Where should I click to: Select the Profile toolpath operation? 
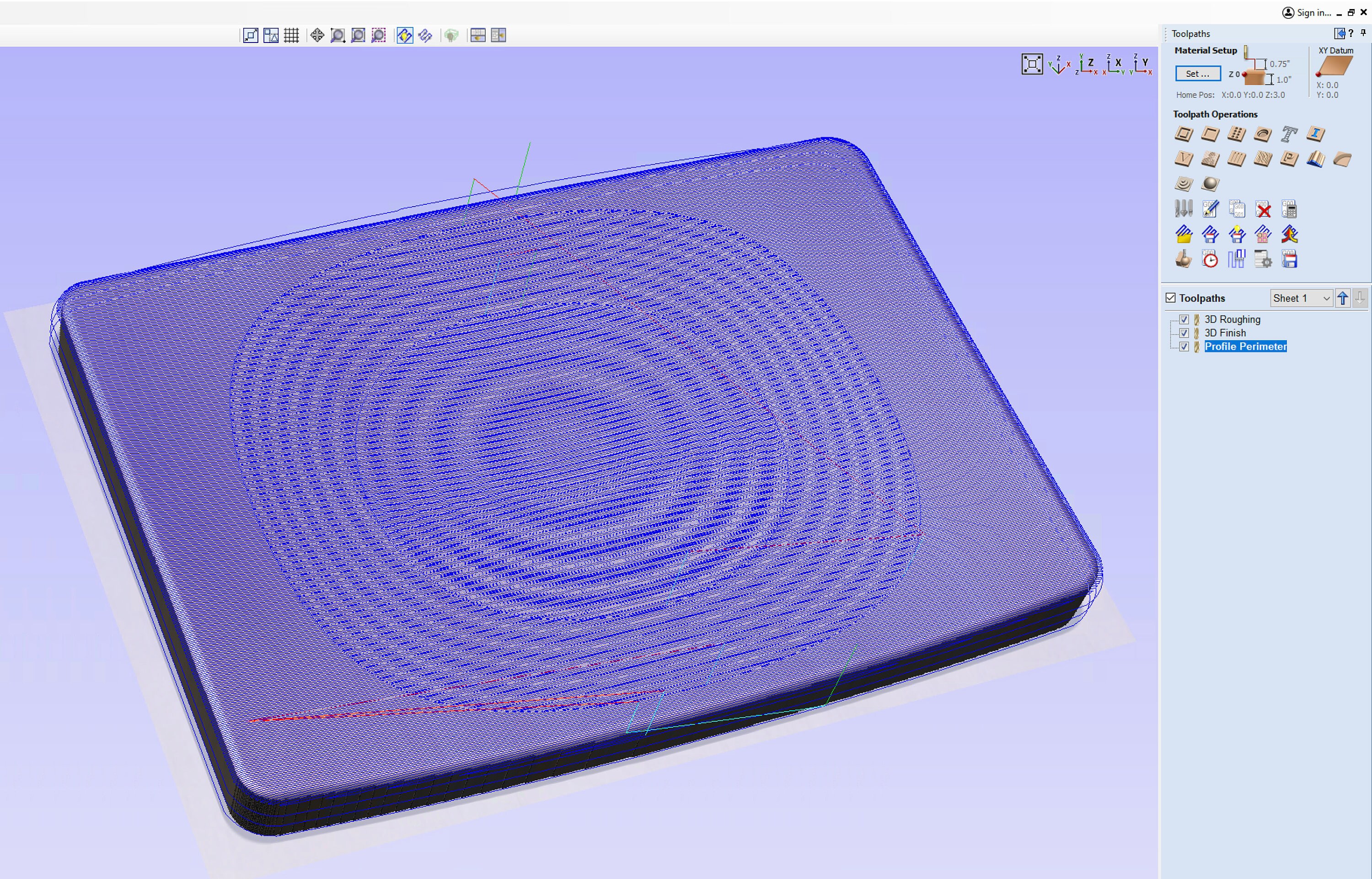[x=1183, y=134]
